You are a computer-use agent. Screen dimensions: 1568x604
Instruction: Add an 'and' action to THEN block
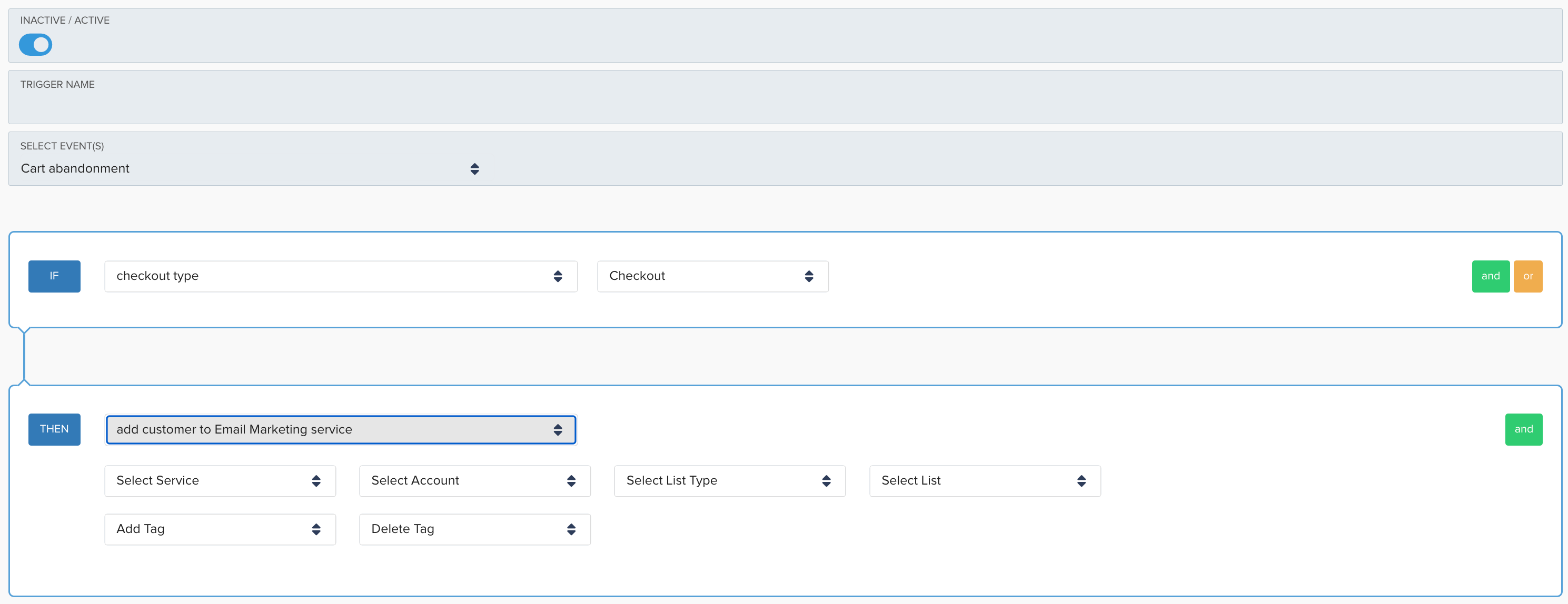tap(1523, 429)
